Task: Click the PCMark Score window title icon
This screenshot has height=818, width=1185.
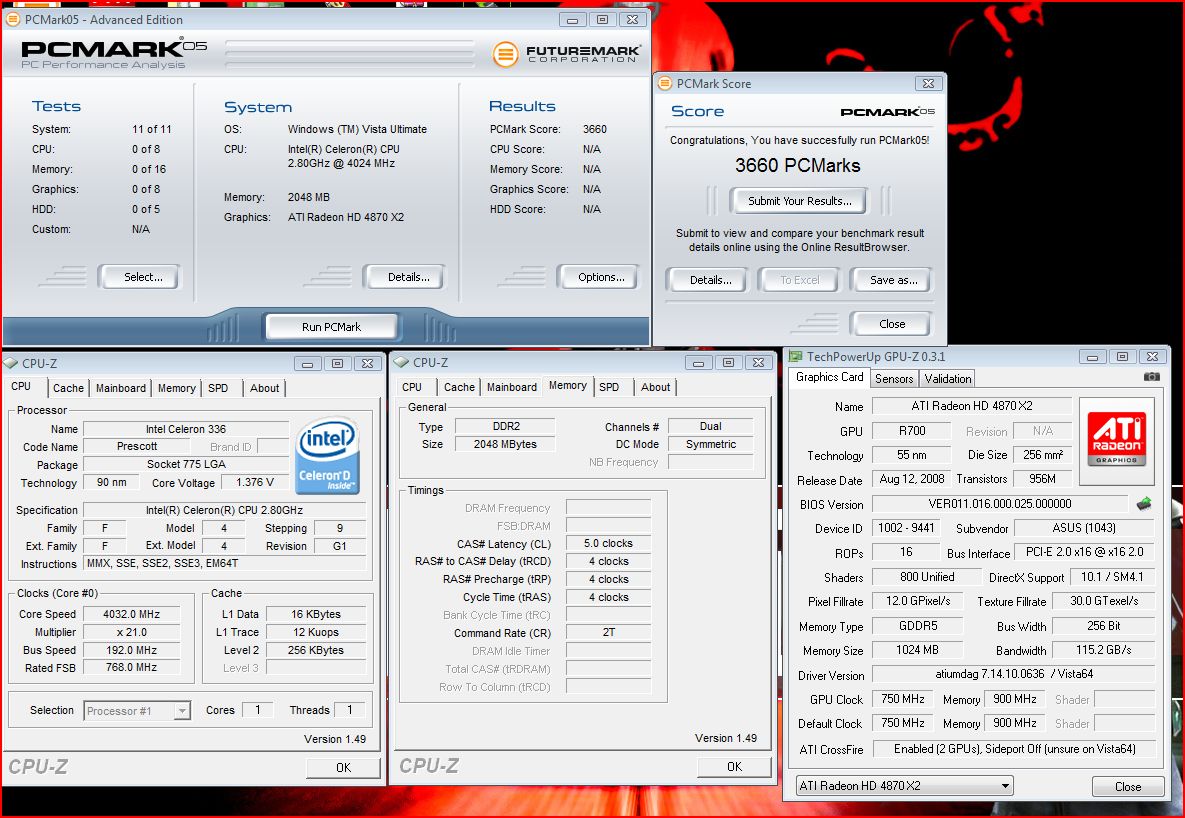Action: click(665, 83)
